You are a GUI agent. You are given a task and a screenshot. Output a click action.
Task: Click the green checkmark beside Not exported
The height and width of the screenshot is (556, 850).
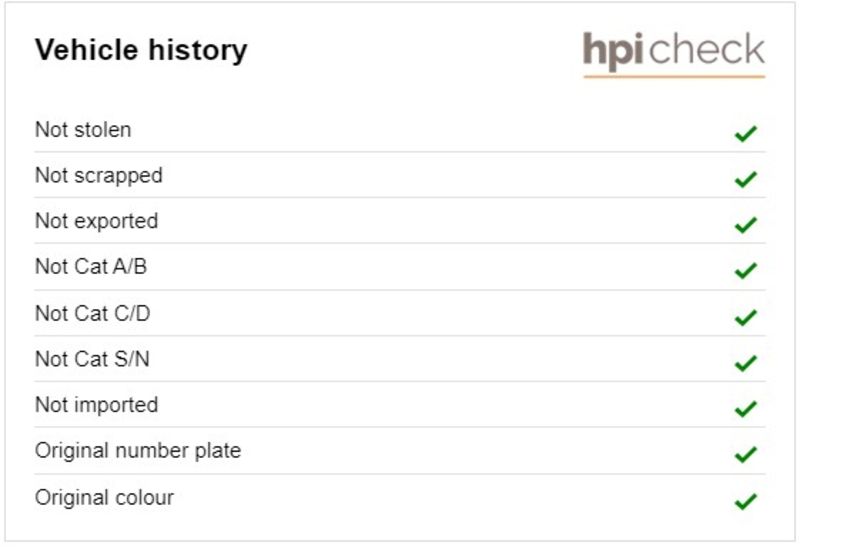pyautogui.click(x=745, y=224)
